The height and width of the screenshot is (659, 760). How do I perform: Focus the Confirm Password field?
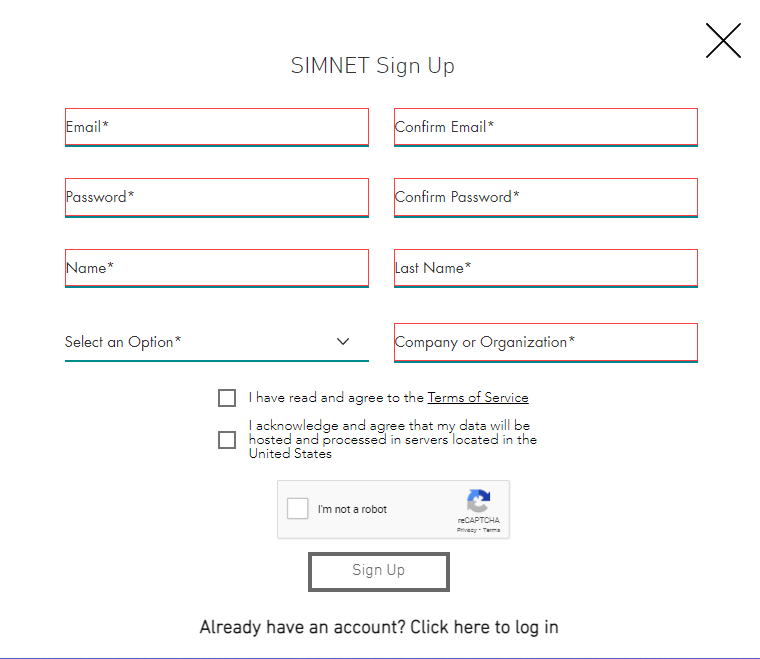[x=545, y=197]
